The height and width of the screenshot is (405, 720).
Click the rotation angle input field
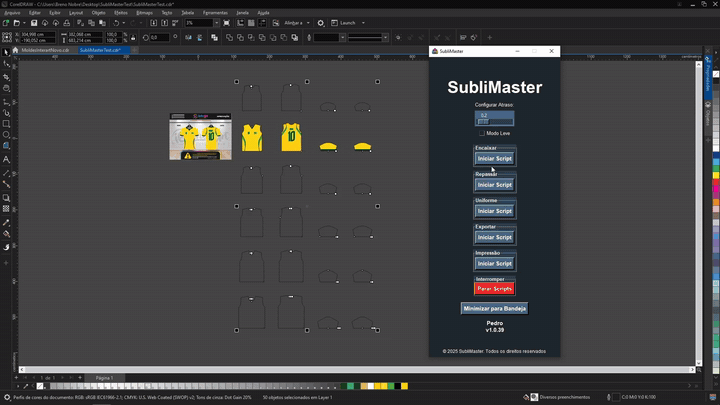coord(159,38)
